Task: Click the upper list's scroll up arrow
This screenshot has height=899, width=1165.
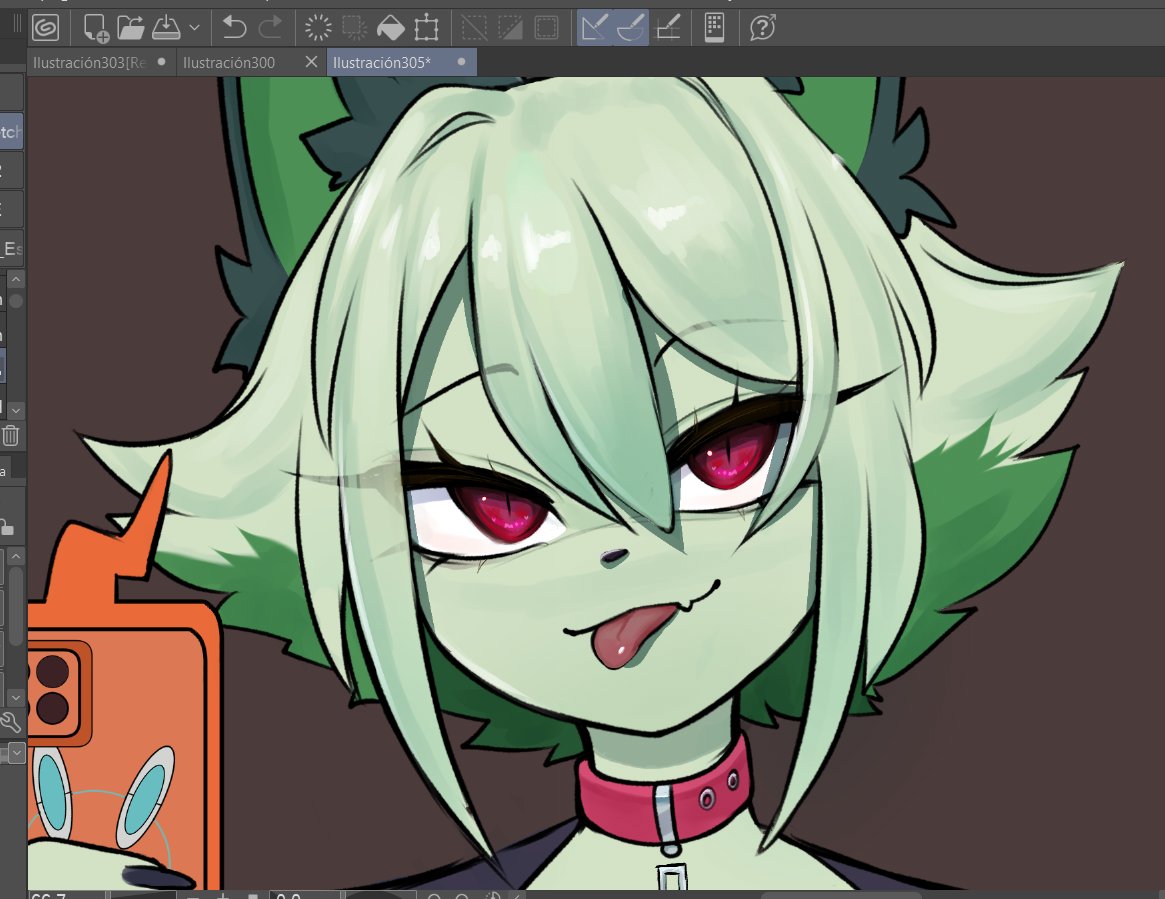Action: tap(16, 279)
